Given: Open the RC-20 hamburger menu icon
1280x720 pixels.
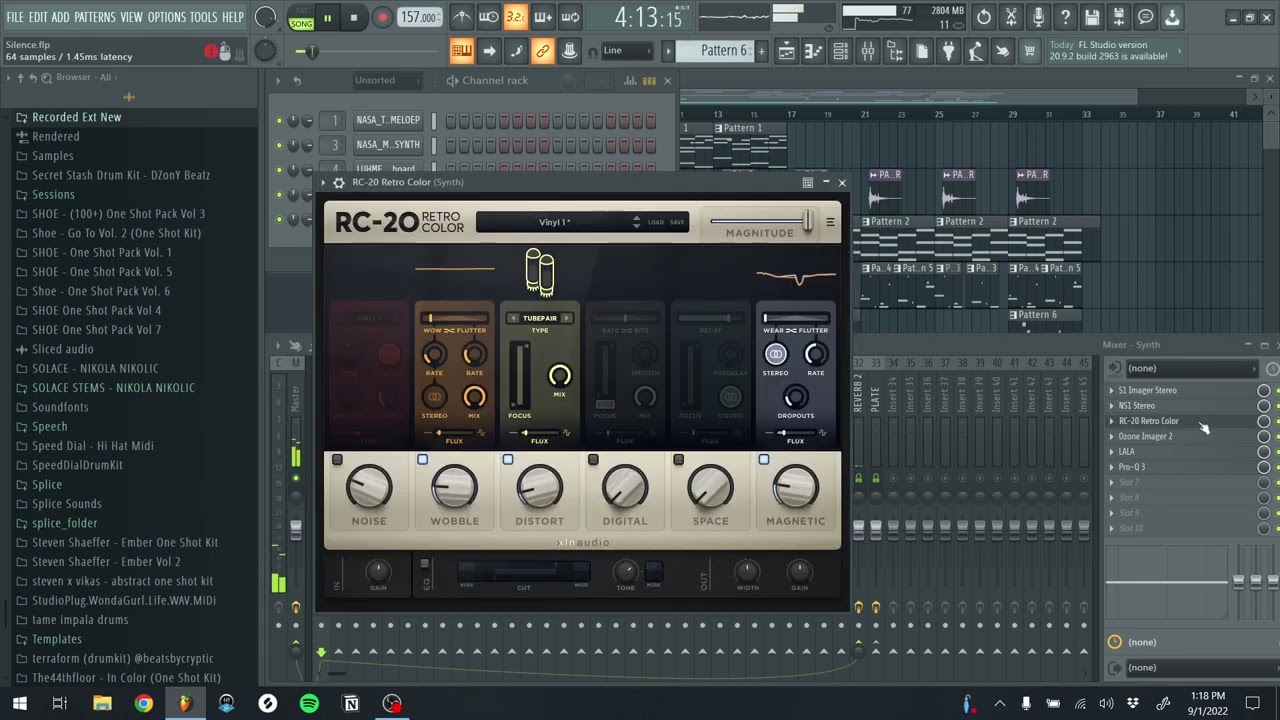Looking at the screenshot, I should pyautogui.click(x=830, y=222).
